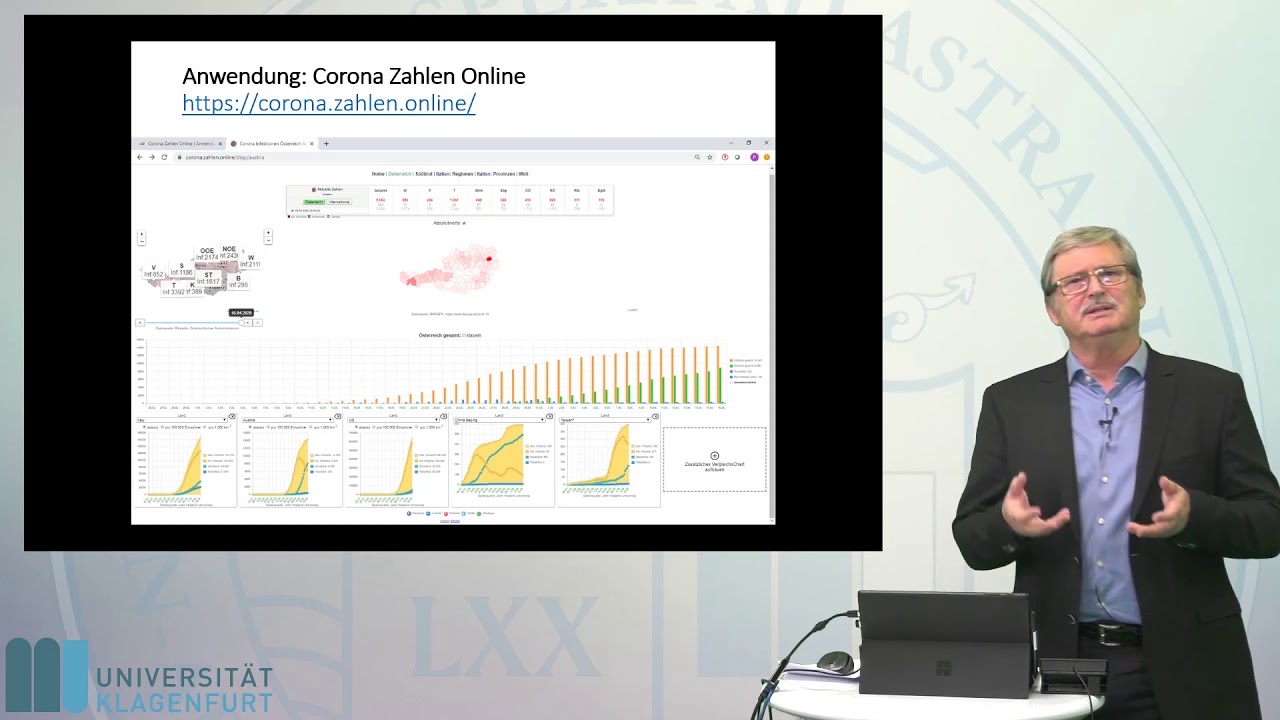Remove the Italy comparison chart
Image resolution: width=1280 pixels, height=720 pixels.
(x=232, y=416)
